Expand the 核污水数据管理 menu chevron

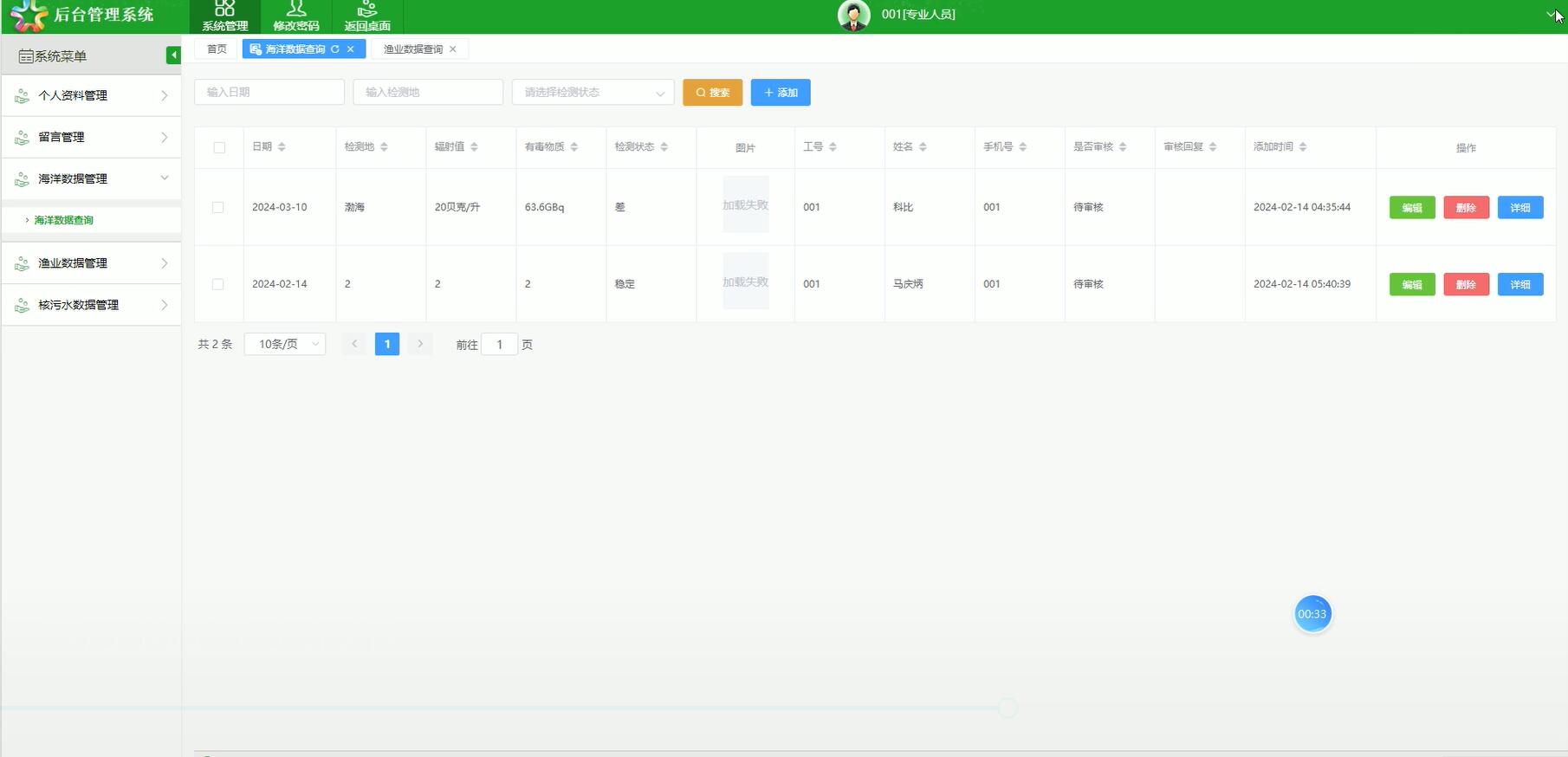click(164, 305)
